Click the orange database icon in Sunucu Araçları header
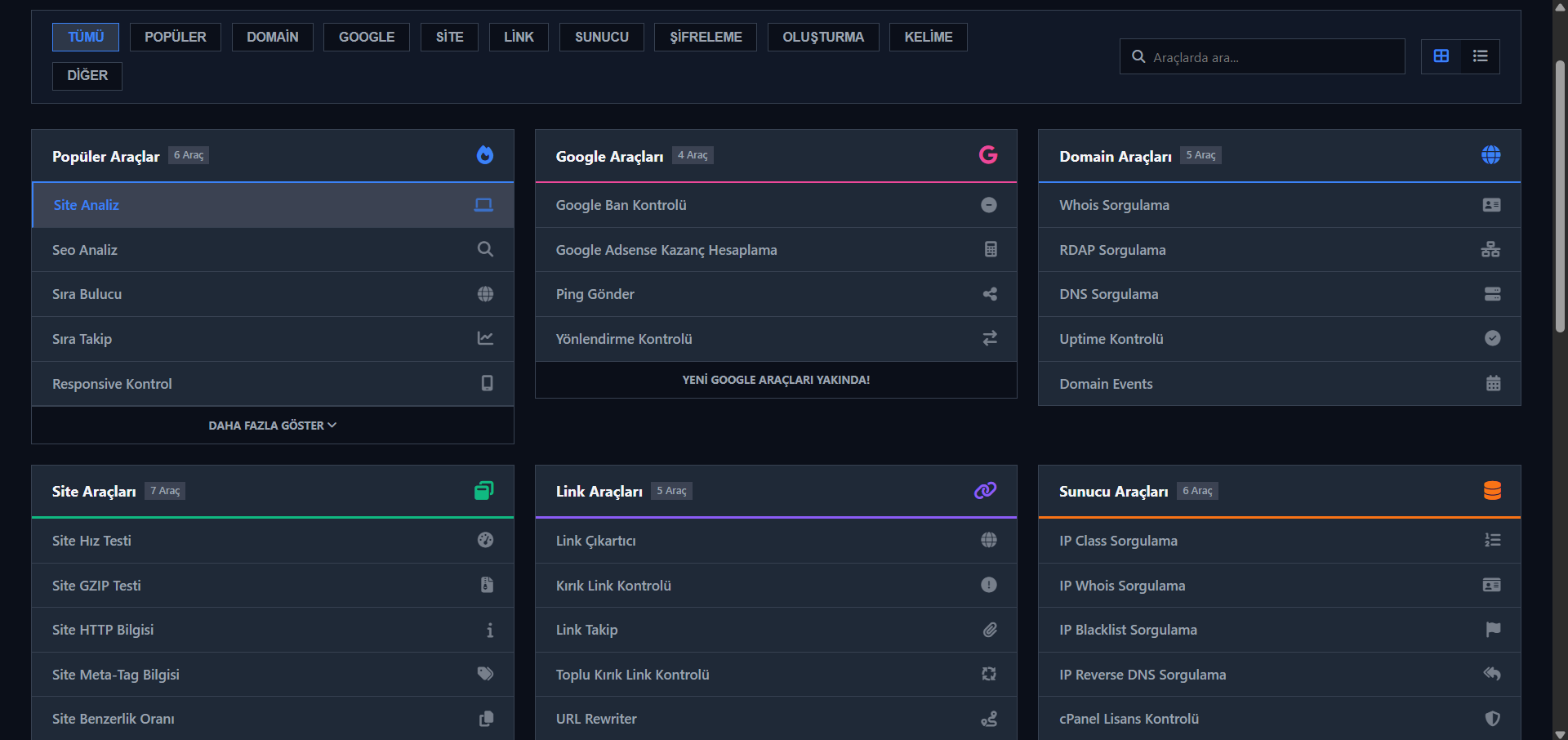 (x=1492, y=491)
